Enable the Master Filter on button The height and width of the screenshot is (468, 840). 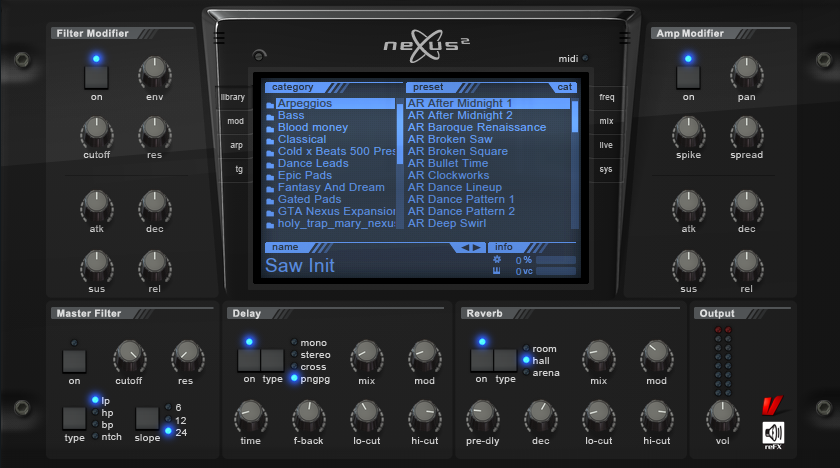click(74, 359)
